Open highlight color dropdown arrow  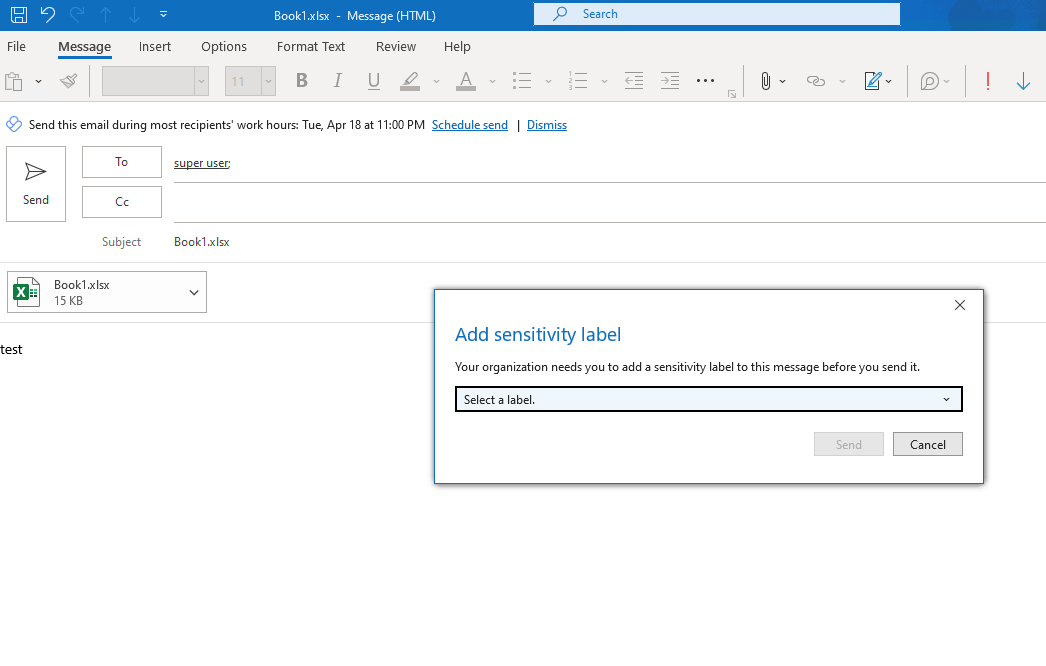(436, 81)
